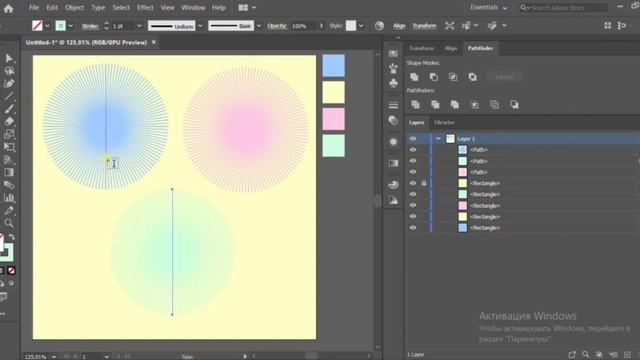Switch to the Align panel tab
The image size is (640, 360).
[x=451, y=48]
